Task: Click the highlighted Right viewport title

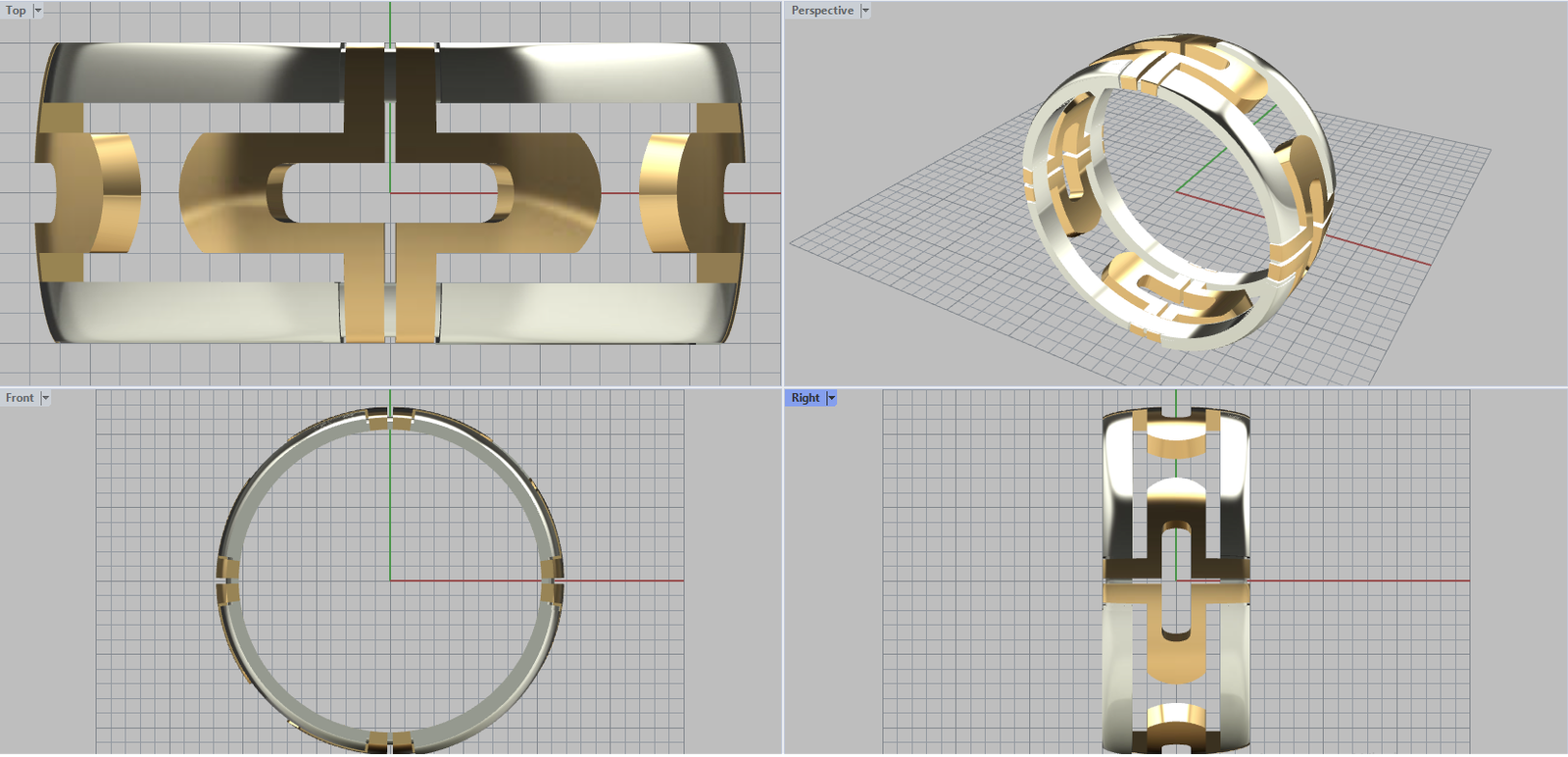Action: [805, 398]
